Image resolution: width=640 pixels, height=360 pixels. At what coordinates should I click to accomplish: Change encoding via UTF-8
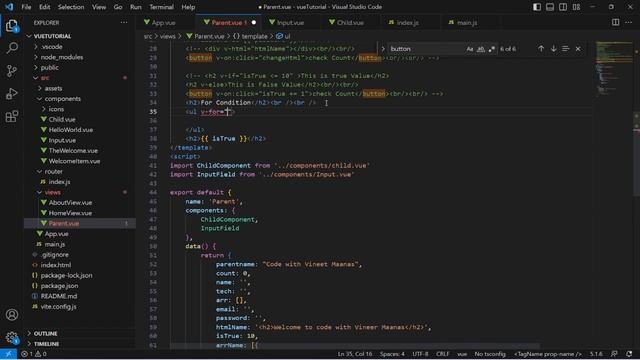[x=420, y=354]
